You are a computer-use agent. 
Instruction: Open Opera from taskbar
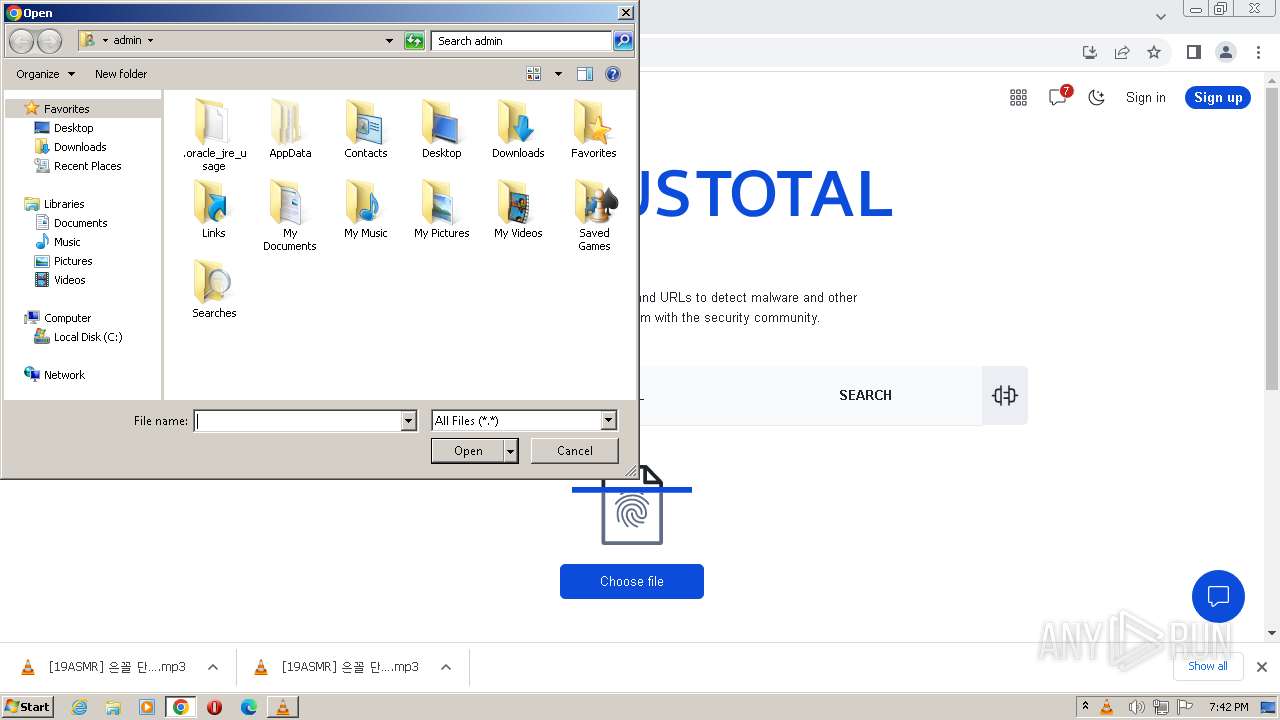pos(214,707)
